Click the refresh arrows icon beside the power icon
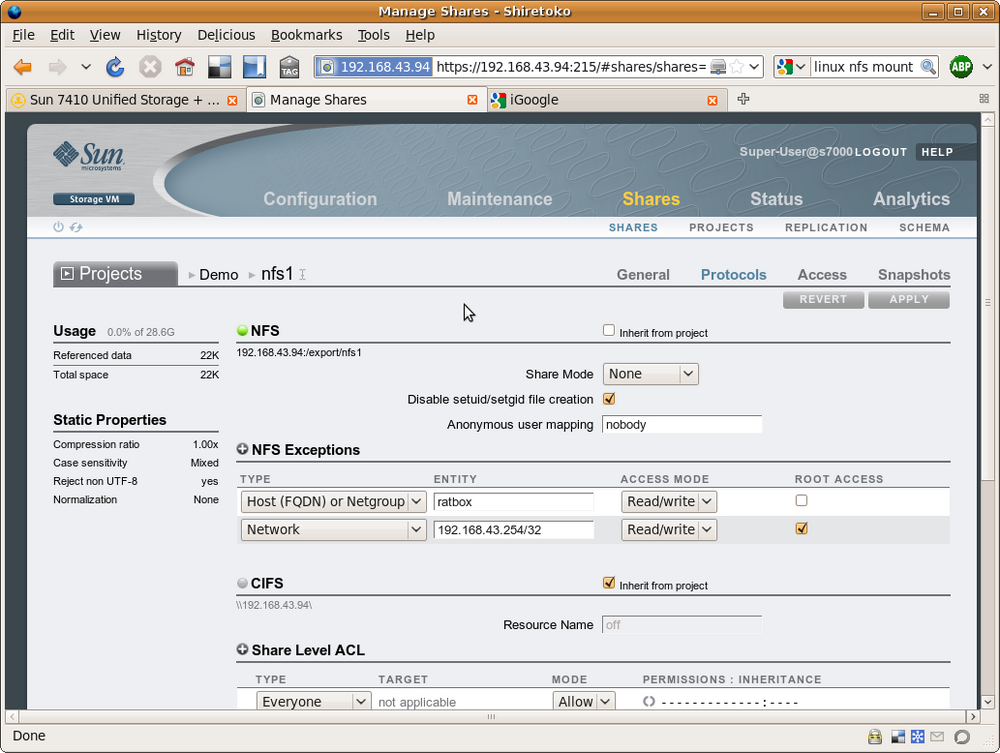This screenshot has height=753, width=1000. (76, 227)
